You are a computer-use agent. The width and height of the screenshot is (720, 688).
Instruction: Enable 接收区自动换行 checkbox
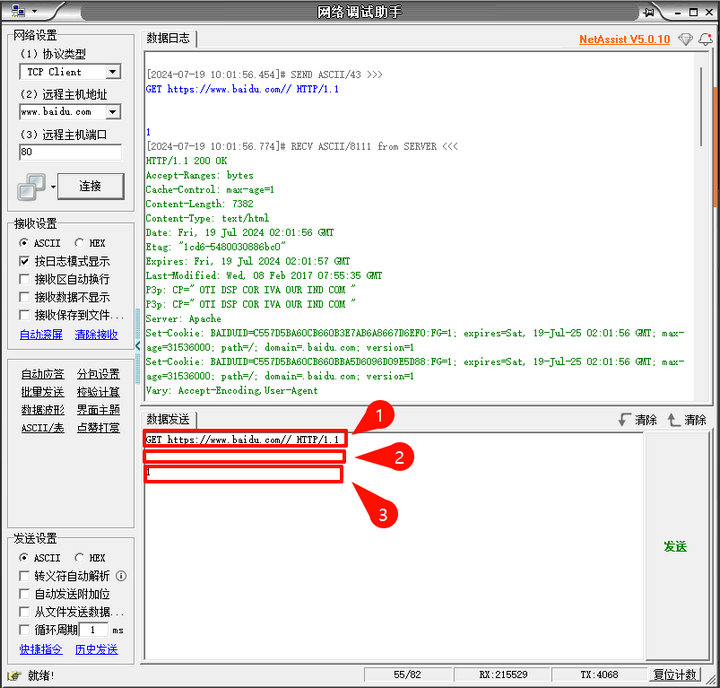[25, 279]
